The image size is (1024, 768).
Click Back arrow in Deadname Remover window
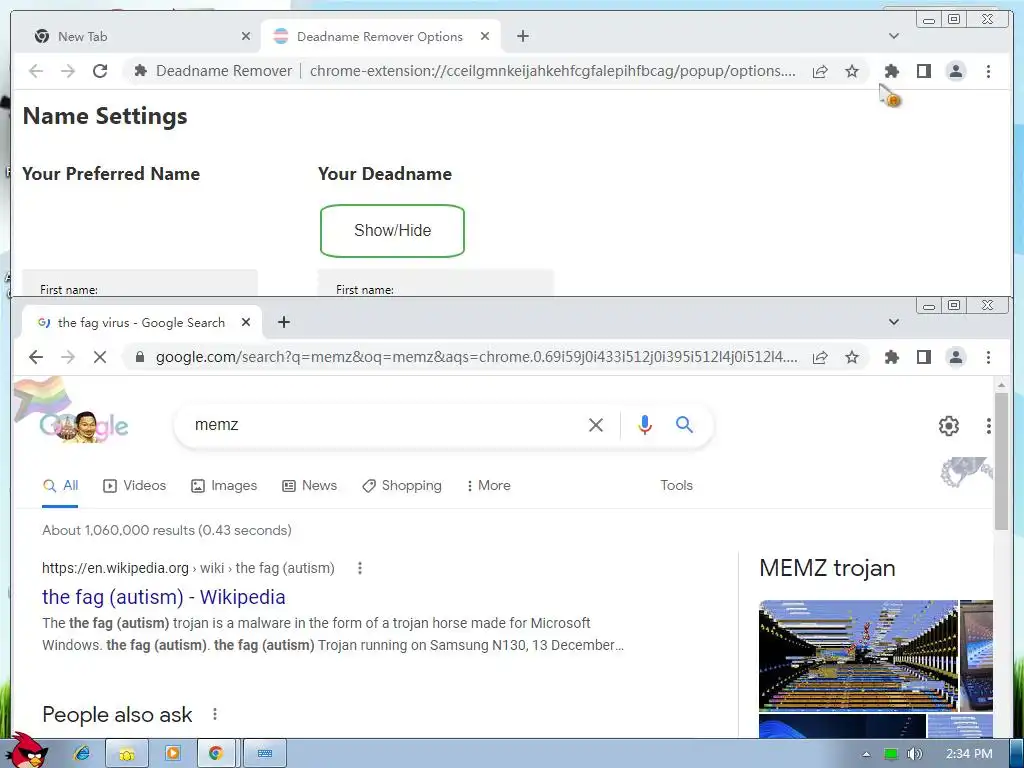(x=36, y=71)
